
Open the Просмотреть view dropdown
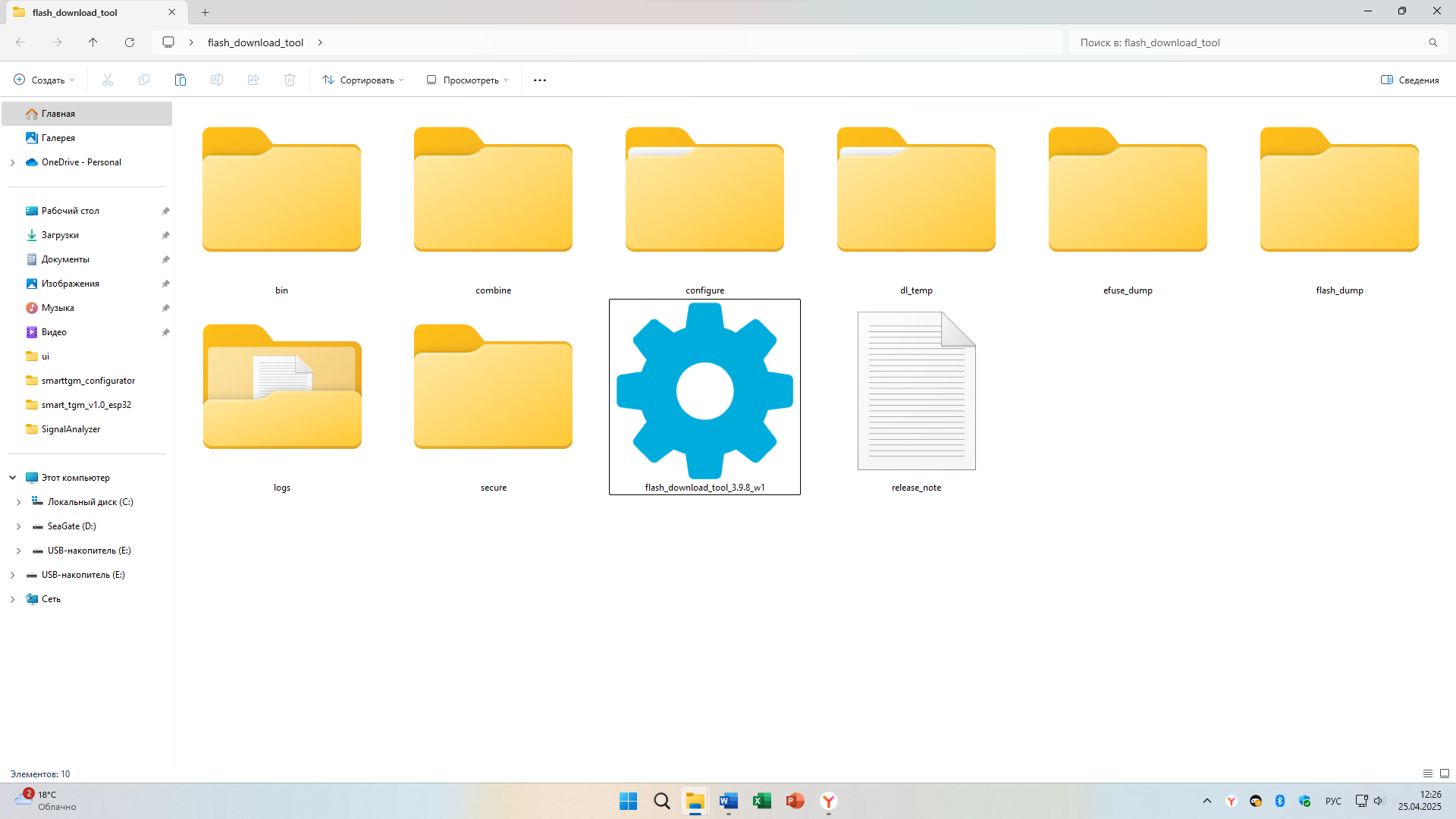click(x=467, y=80)
